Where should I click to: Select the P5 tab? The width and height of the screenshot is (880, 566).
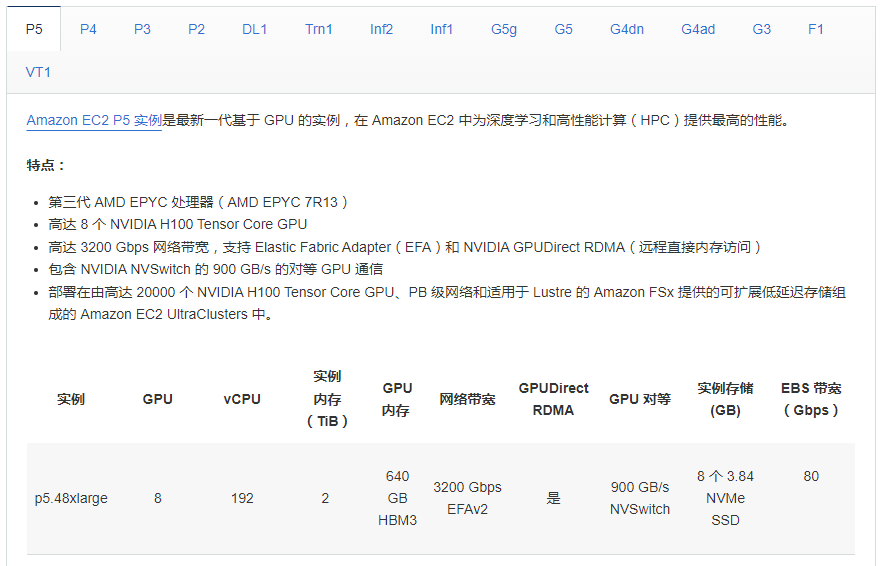click(34, 29)
